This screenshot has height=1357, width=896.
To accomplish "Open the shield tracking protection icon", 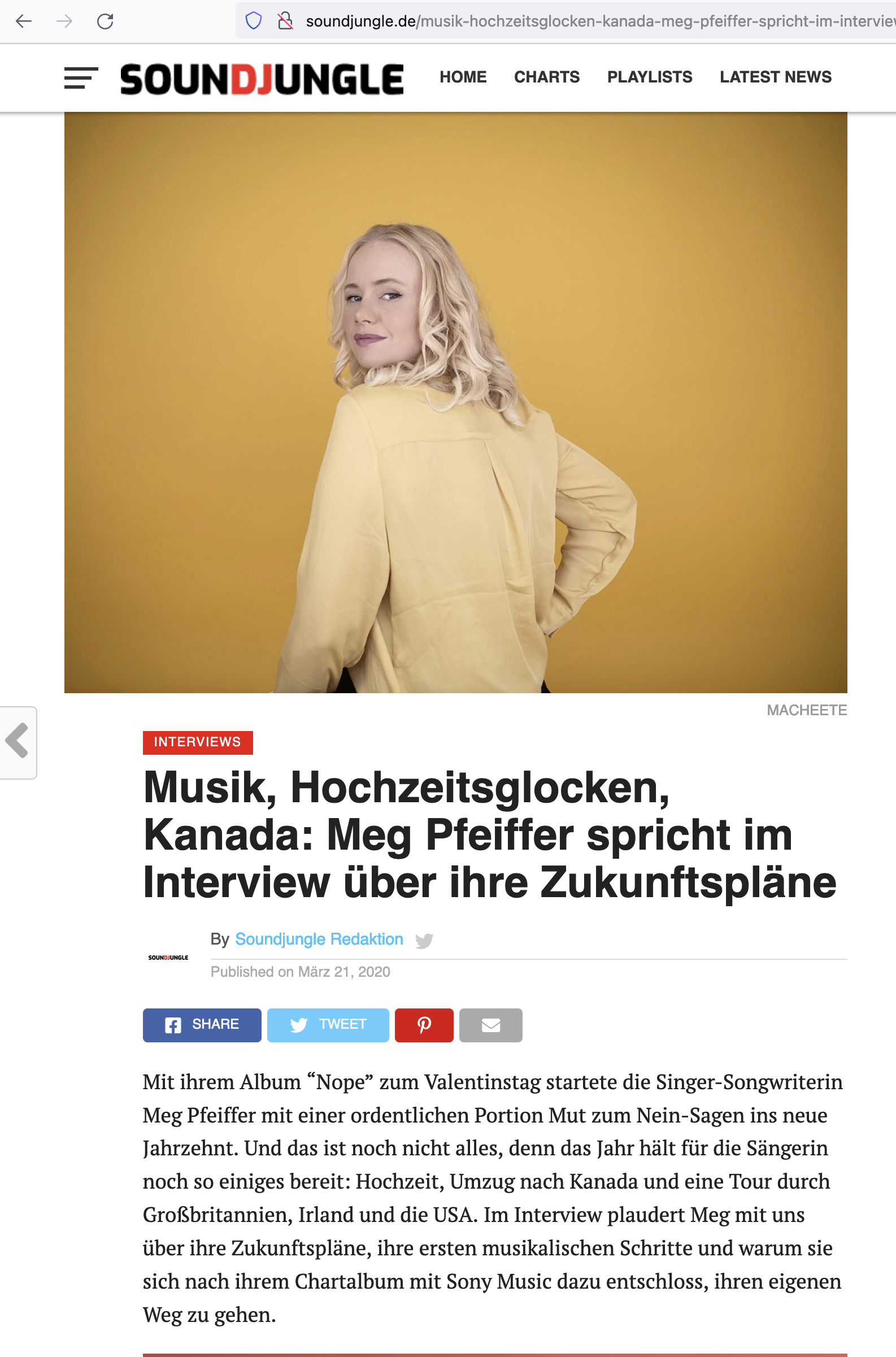I will click(x=253, y=21).
